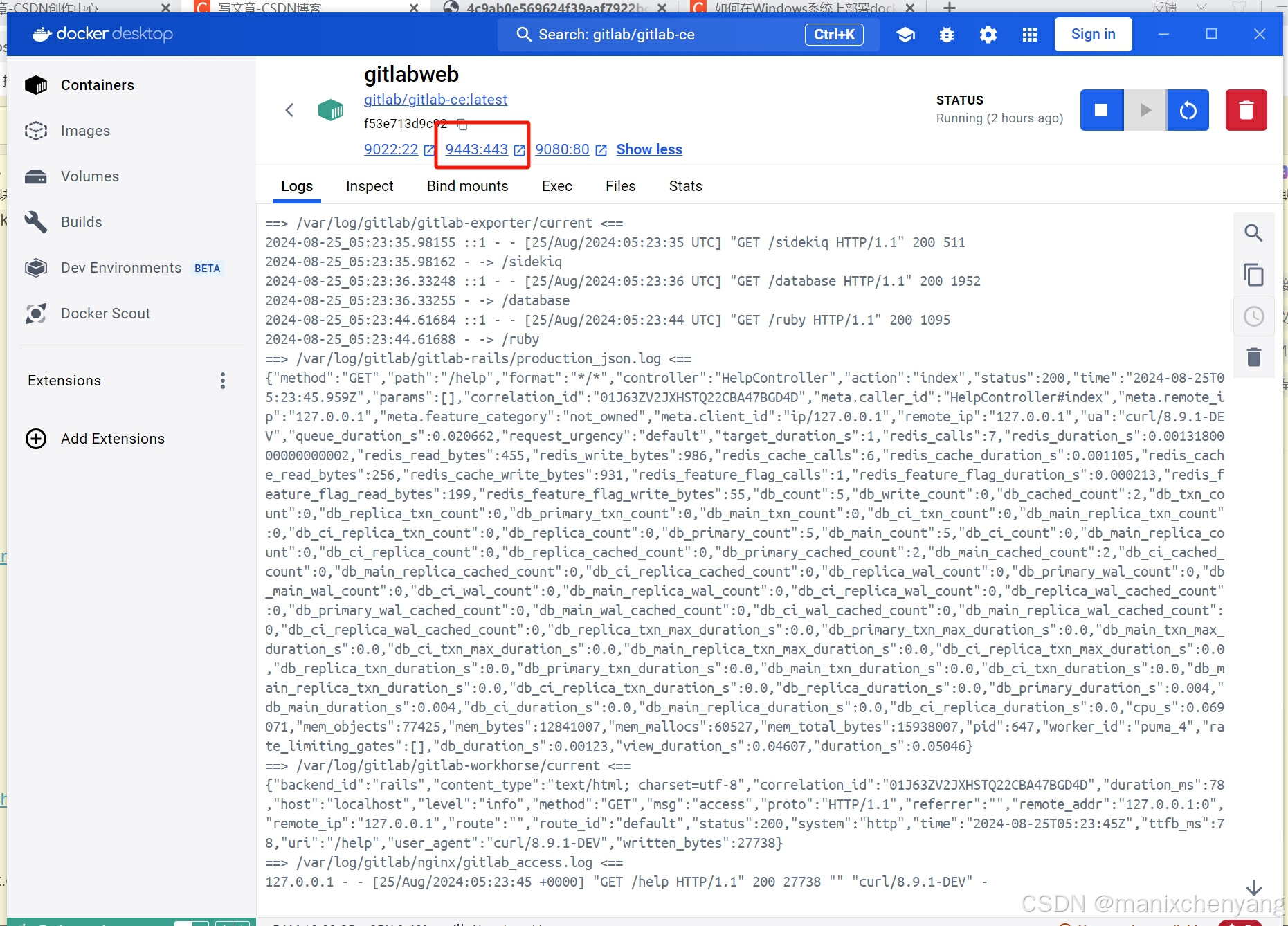Click the Dev Environments BETA badge
Screen dimensions: 1288x926
(207, 269)
